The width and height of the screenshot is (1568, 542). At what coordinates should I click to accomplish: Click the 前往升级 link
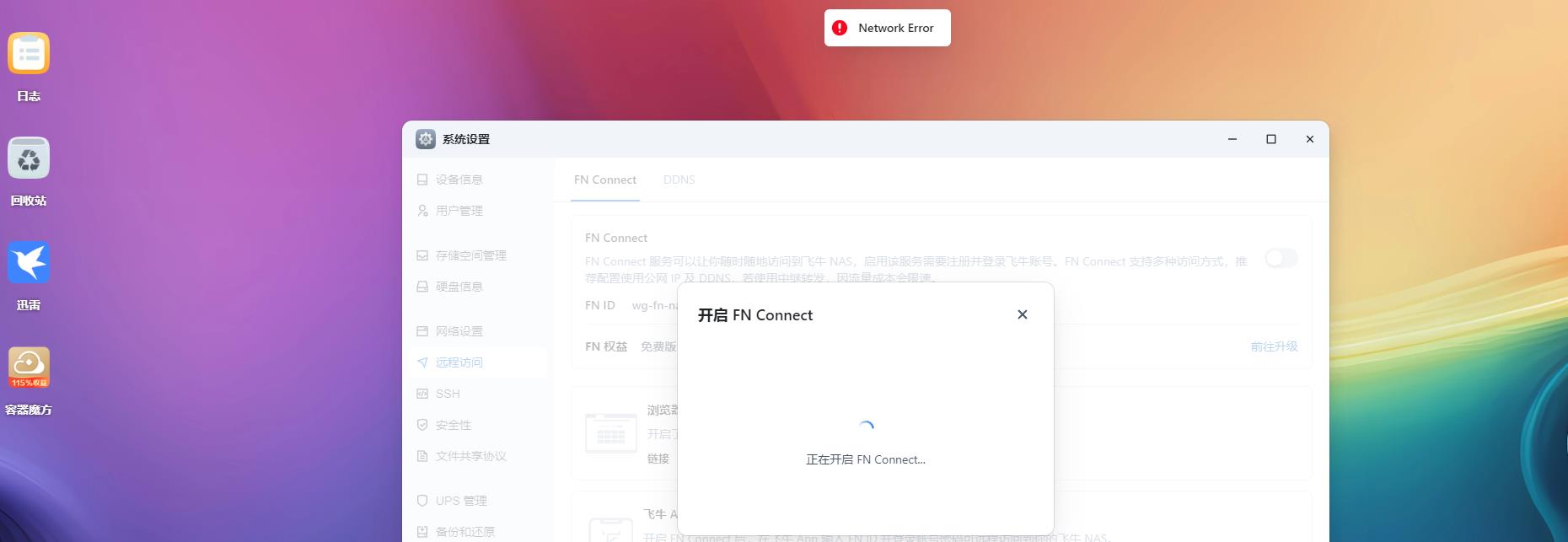coord(1274,346)
